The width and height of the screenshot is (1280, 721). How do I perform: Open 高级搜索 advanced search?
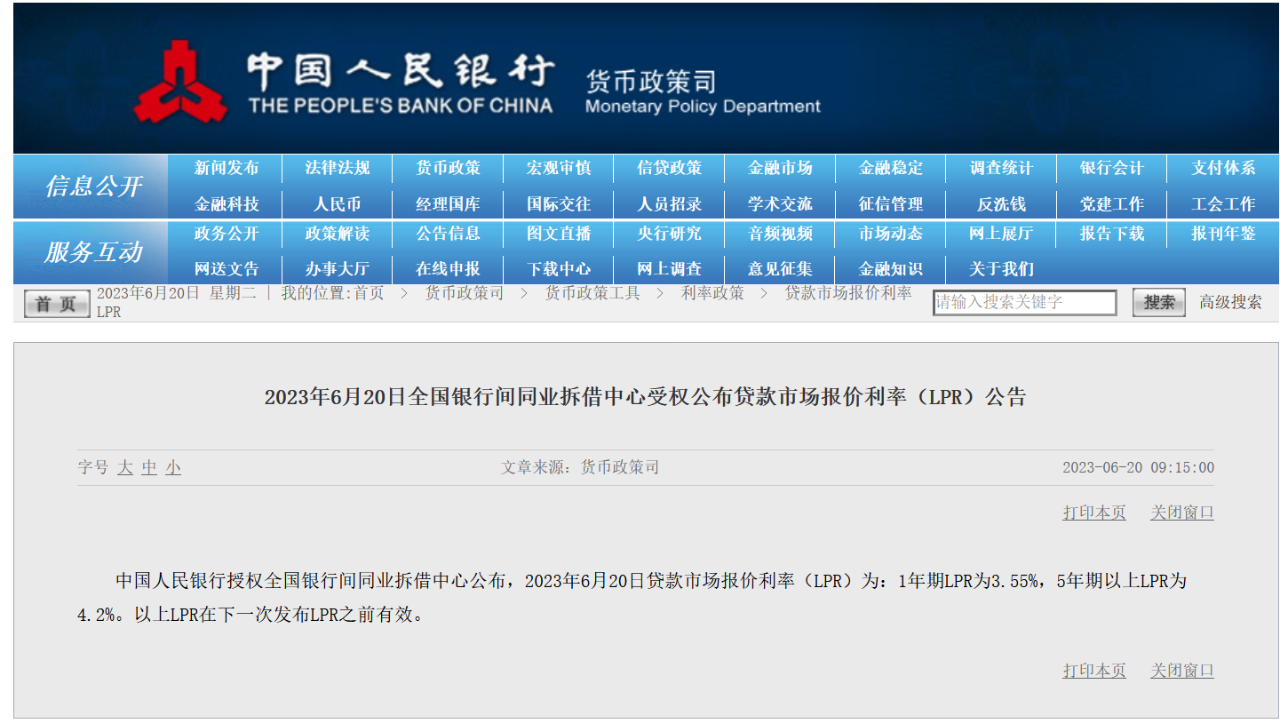point(1231,302)
